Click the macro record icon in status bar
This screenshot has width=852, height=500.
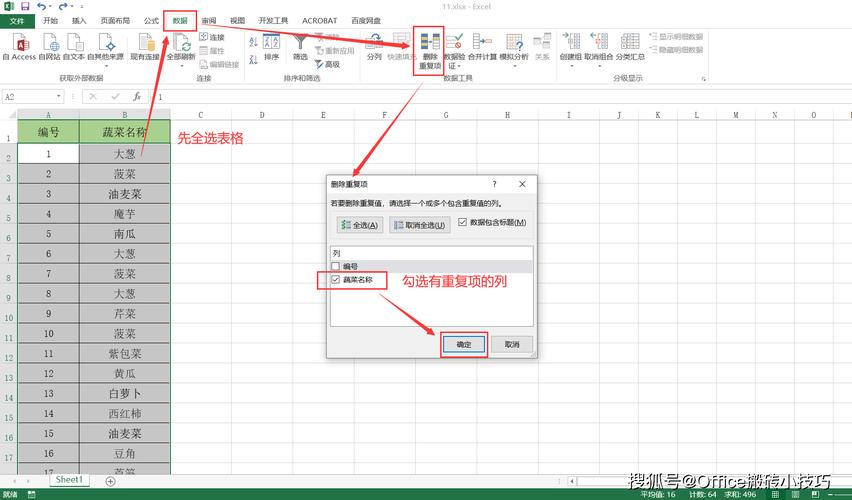(32, 495)
